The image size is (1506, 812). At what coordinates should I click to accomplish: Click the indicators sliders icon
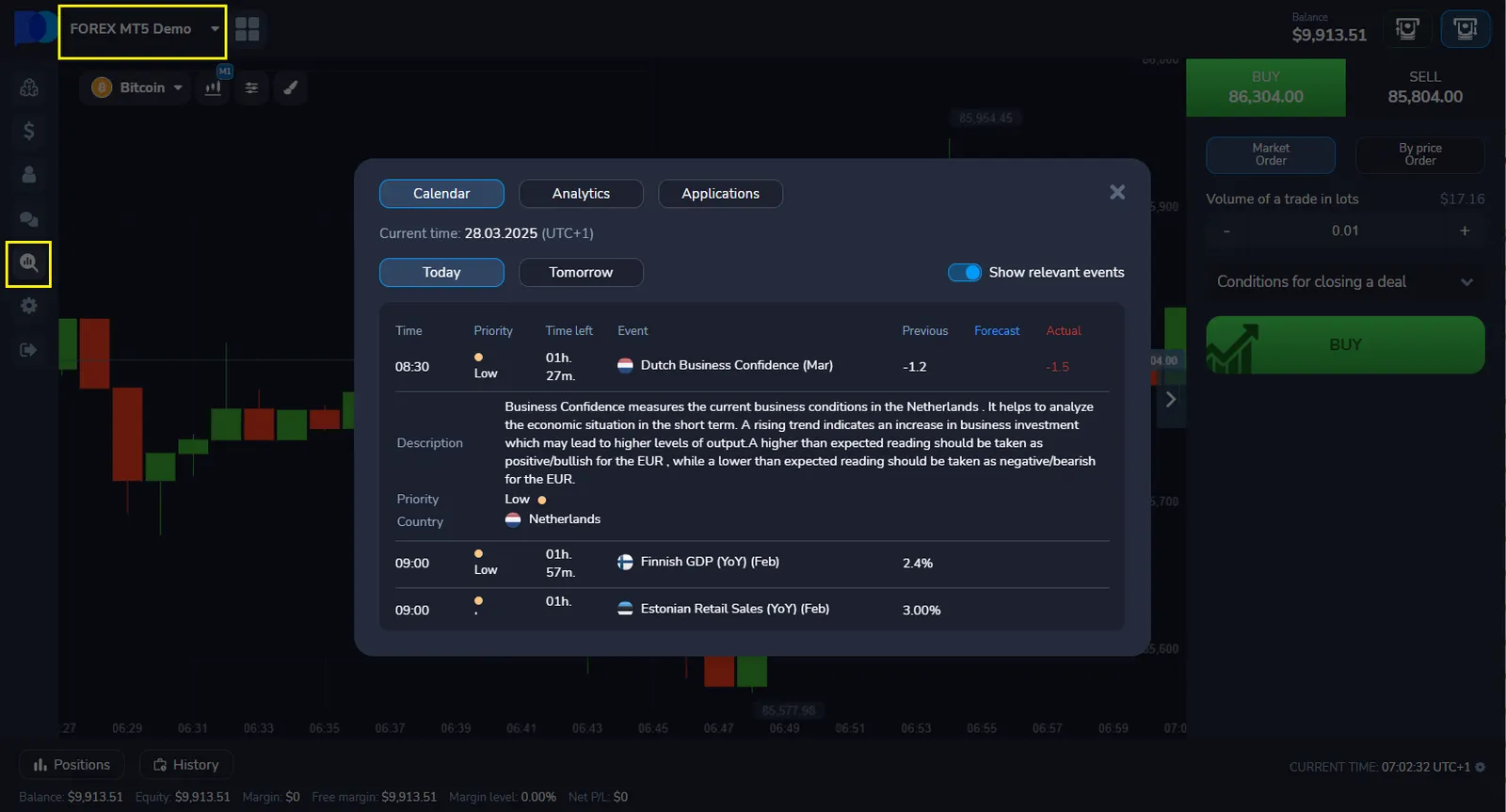pyautogui.click(x=251, y=88)
